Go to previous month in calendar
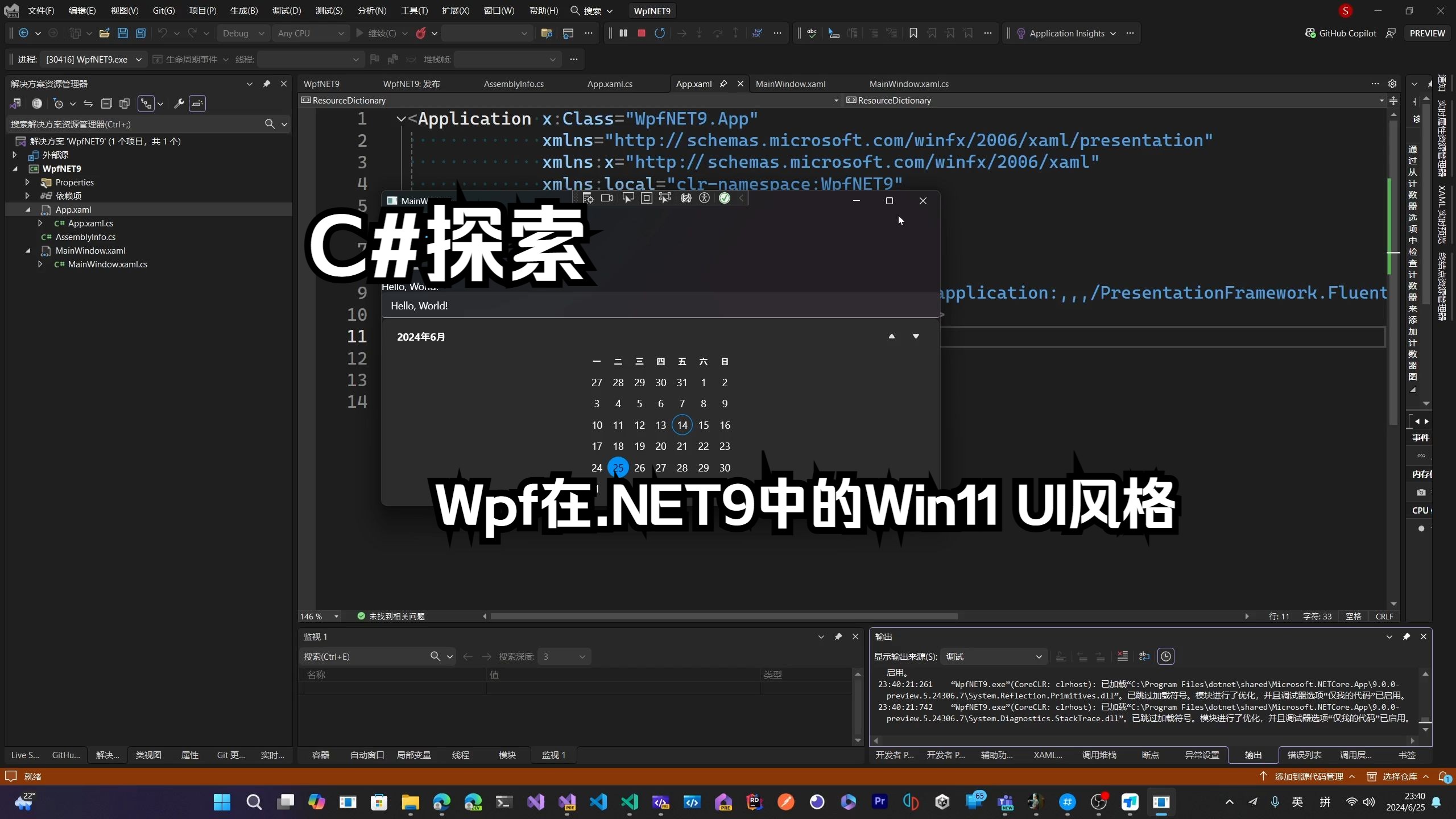 tap(892, 336)
